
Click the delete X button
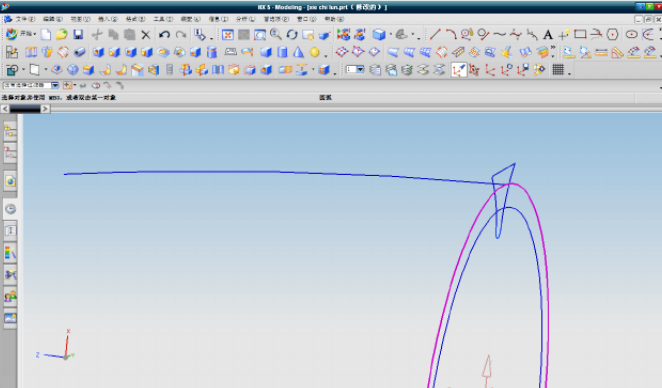[x=146, y=35]
